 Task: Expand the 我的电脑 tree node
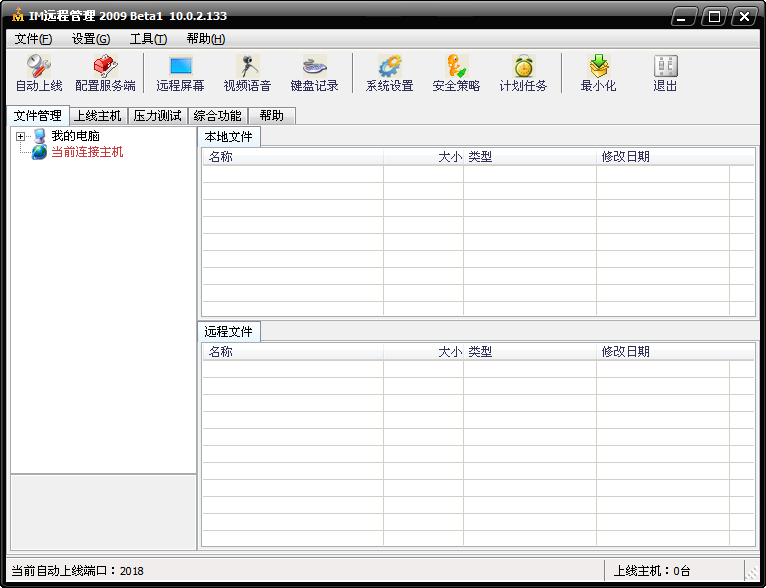click(x=20, y=136)
